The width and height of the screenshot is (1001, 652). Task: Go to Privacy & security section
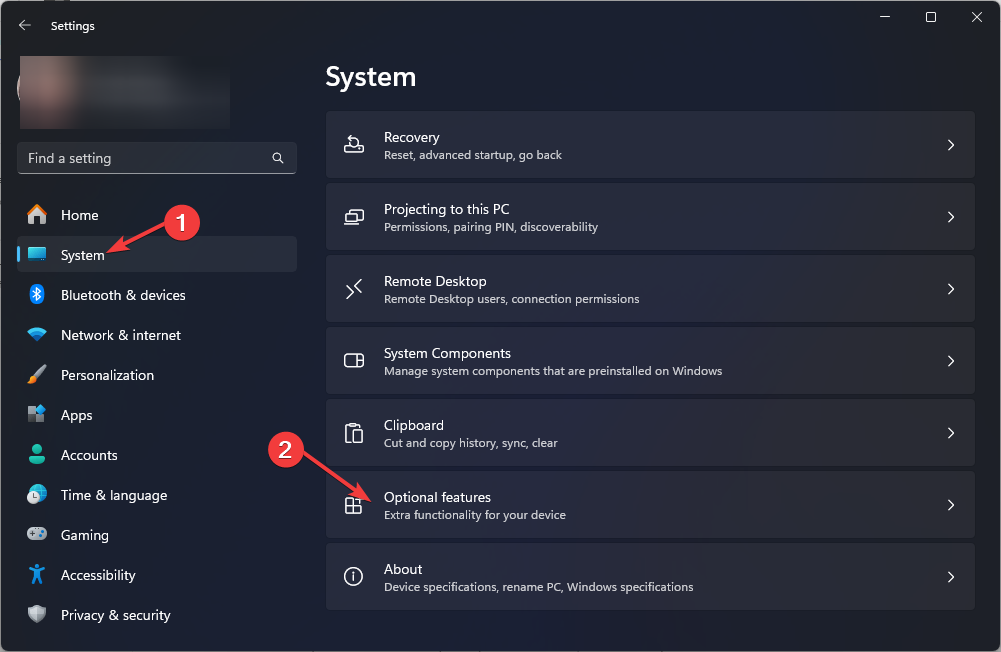coord(115,615)
